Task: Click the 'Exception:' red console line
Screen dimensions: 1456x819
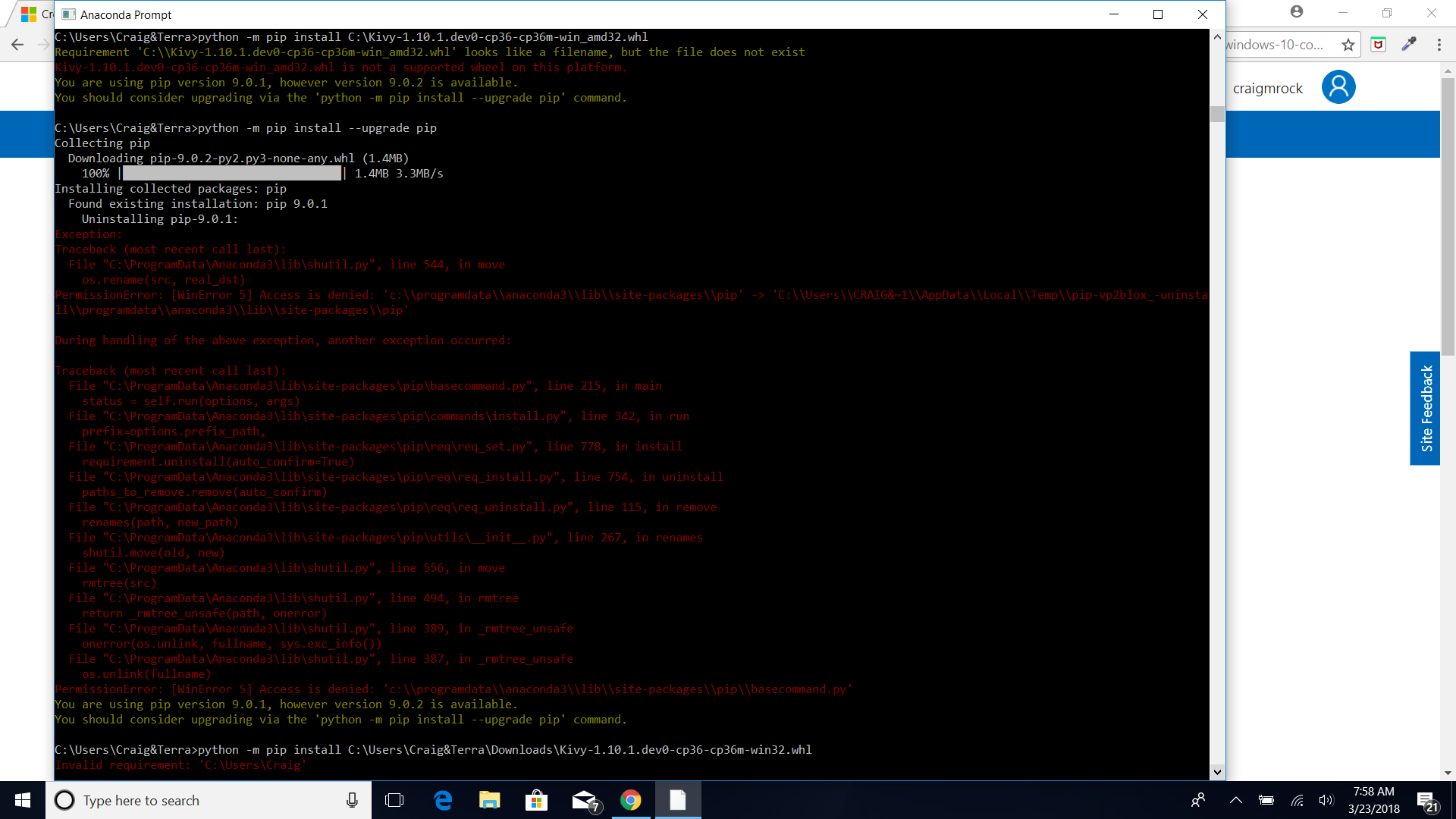Action: point(89,234)
